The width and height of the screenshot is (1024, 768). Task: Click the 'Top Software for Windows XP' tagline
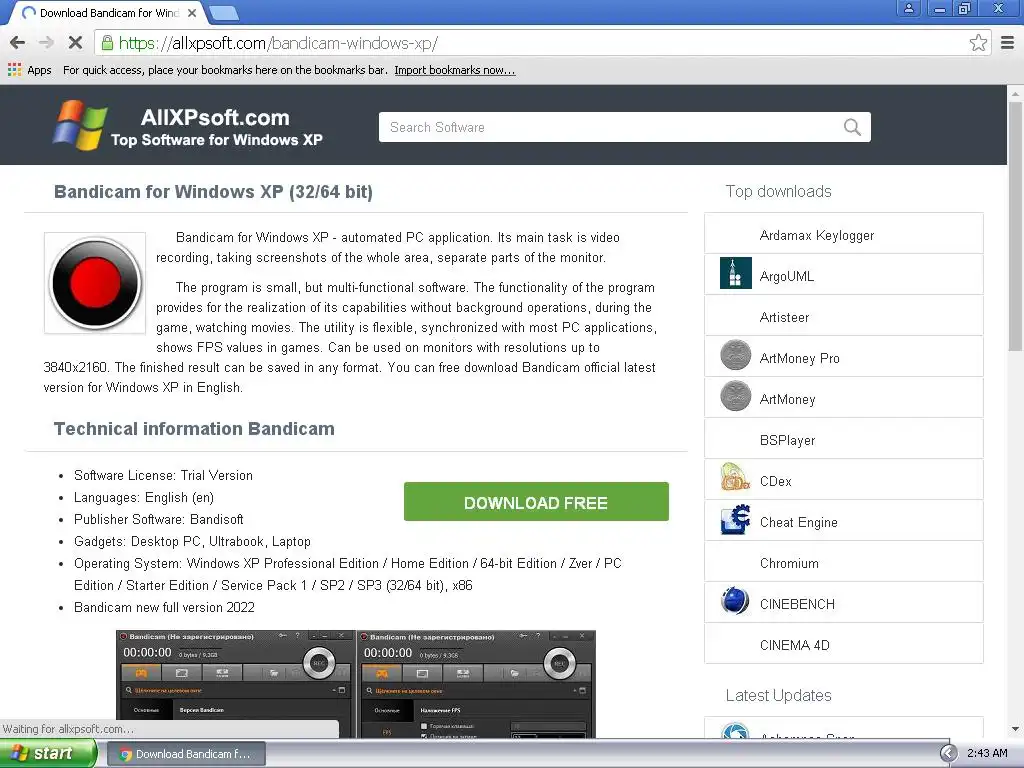tap(217, 140)
